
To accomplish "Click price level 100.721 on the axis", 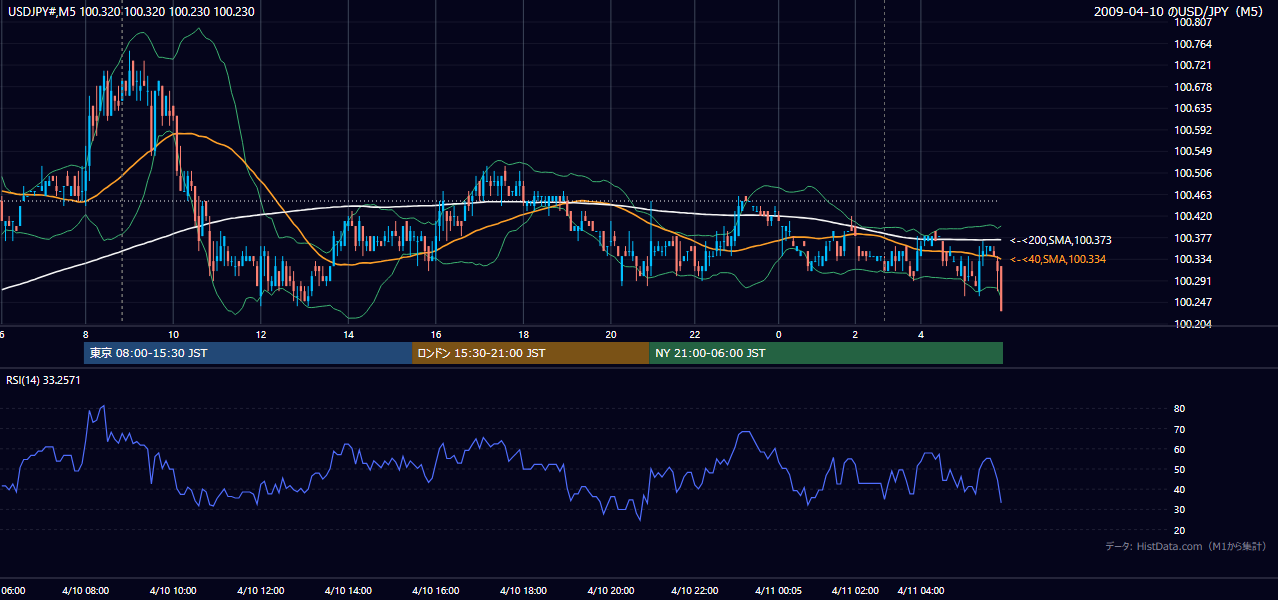I will tap(1193, 65).
